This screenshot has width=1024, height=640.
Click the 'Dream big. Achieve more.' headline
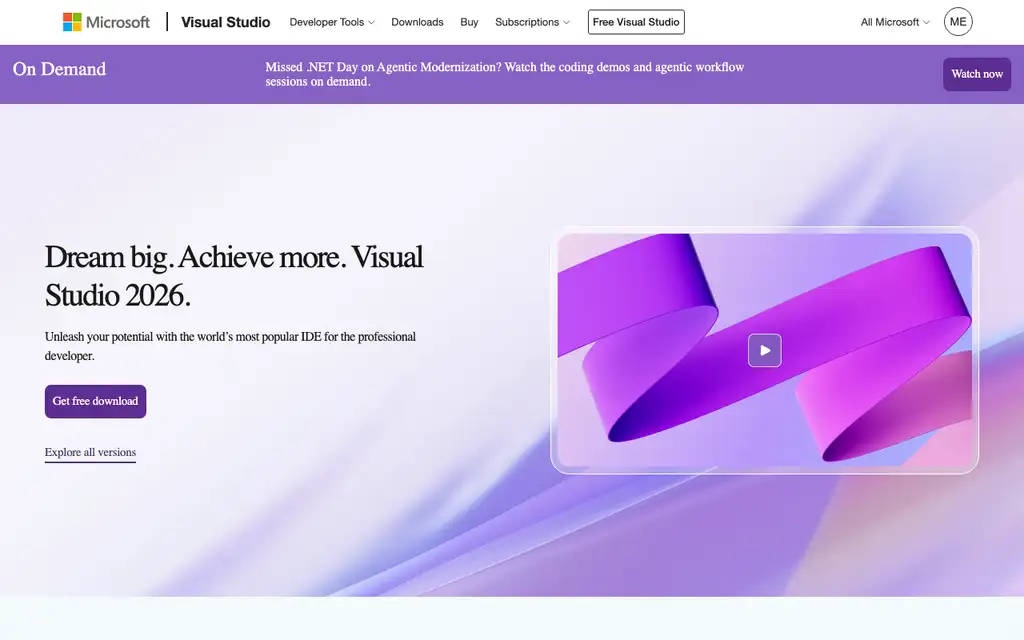pyautogui.click(x=234, y=276)
